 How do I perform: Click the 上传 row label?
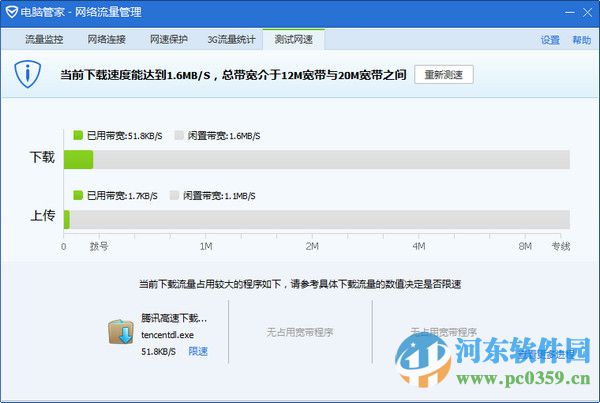pyautogui.click(x=42, y=215)
